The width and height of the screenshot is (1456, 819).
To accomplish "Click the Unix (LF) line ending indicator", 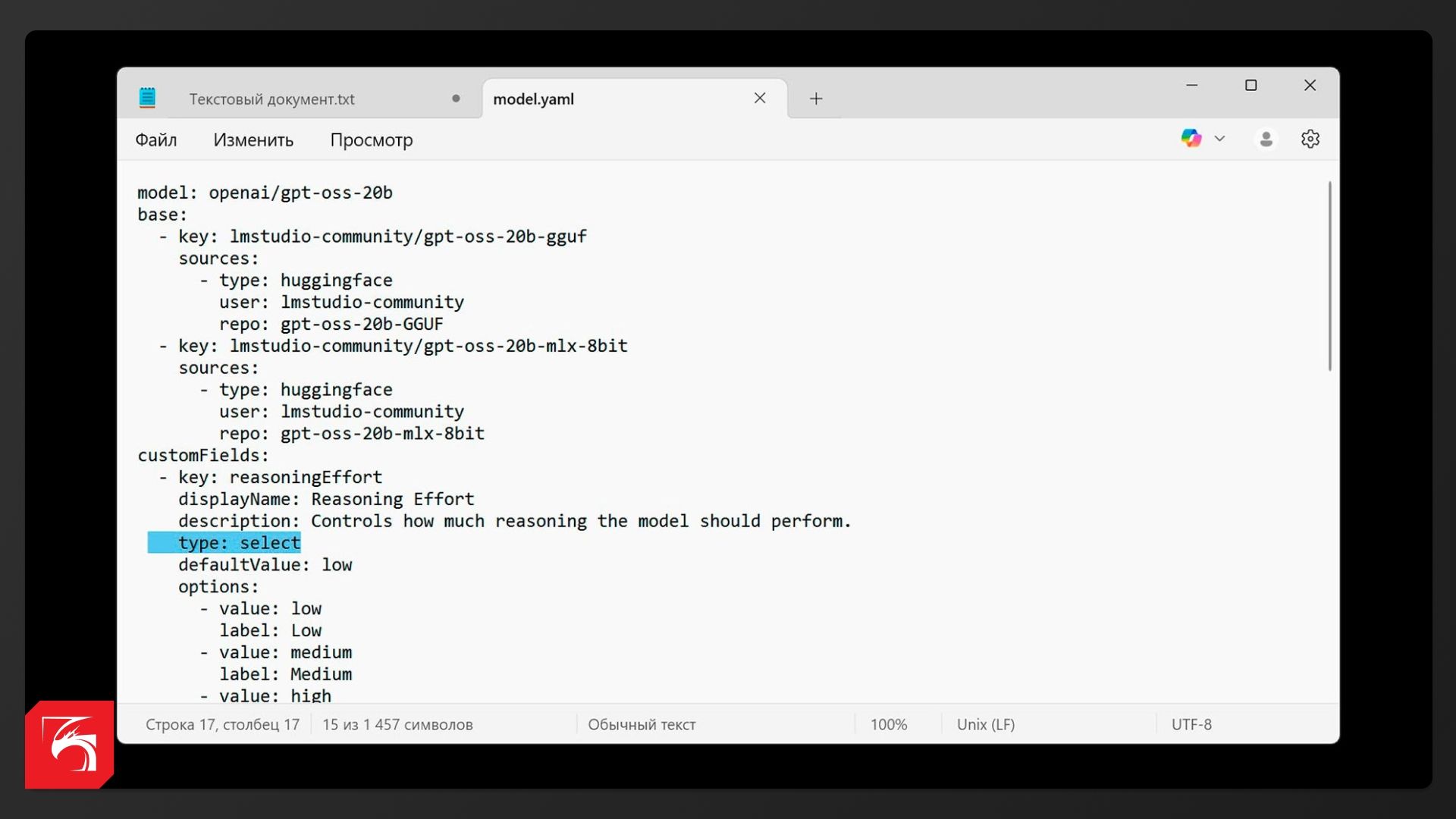I will (x=986, y=724).
